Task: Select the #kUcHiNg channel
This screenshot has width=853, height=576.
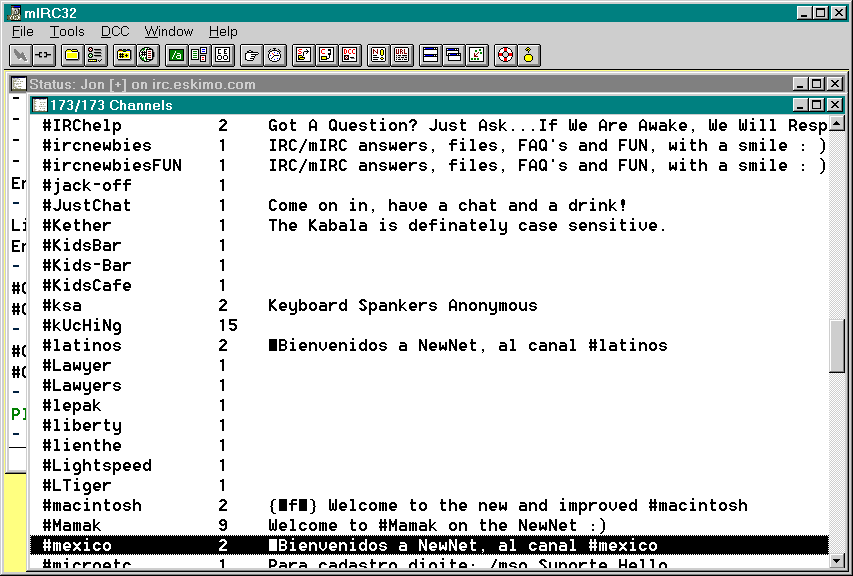Action: click(x=429, y=325)
